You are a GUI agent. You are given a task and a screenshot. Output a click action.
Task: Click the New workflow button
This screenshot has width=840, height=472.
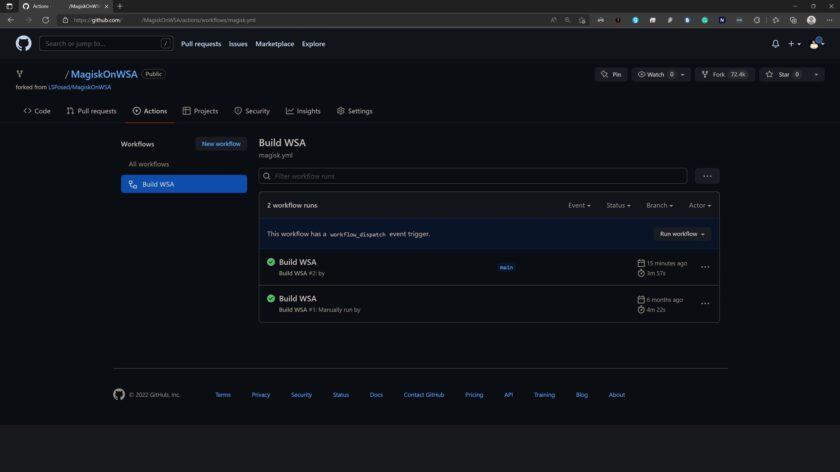pyautogui.click(x=221, y=144)
